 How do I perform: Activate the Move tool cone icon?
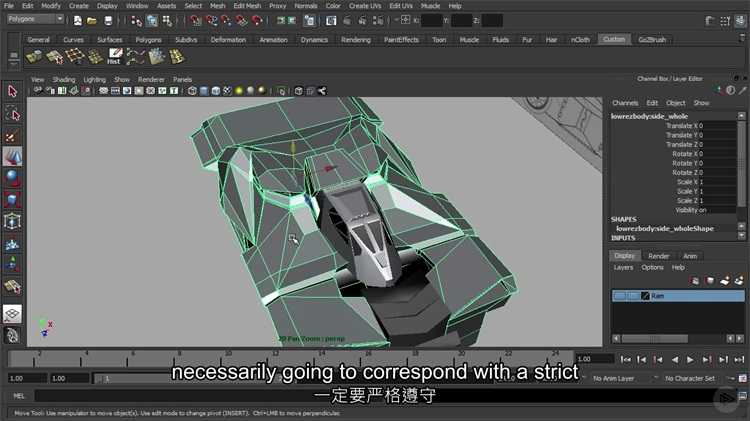(x=12, y=156)
